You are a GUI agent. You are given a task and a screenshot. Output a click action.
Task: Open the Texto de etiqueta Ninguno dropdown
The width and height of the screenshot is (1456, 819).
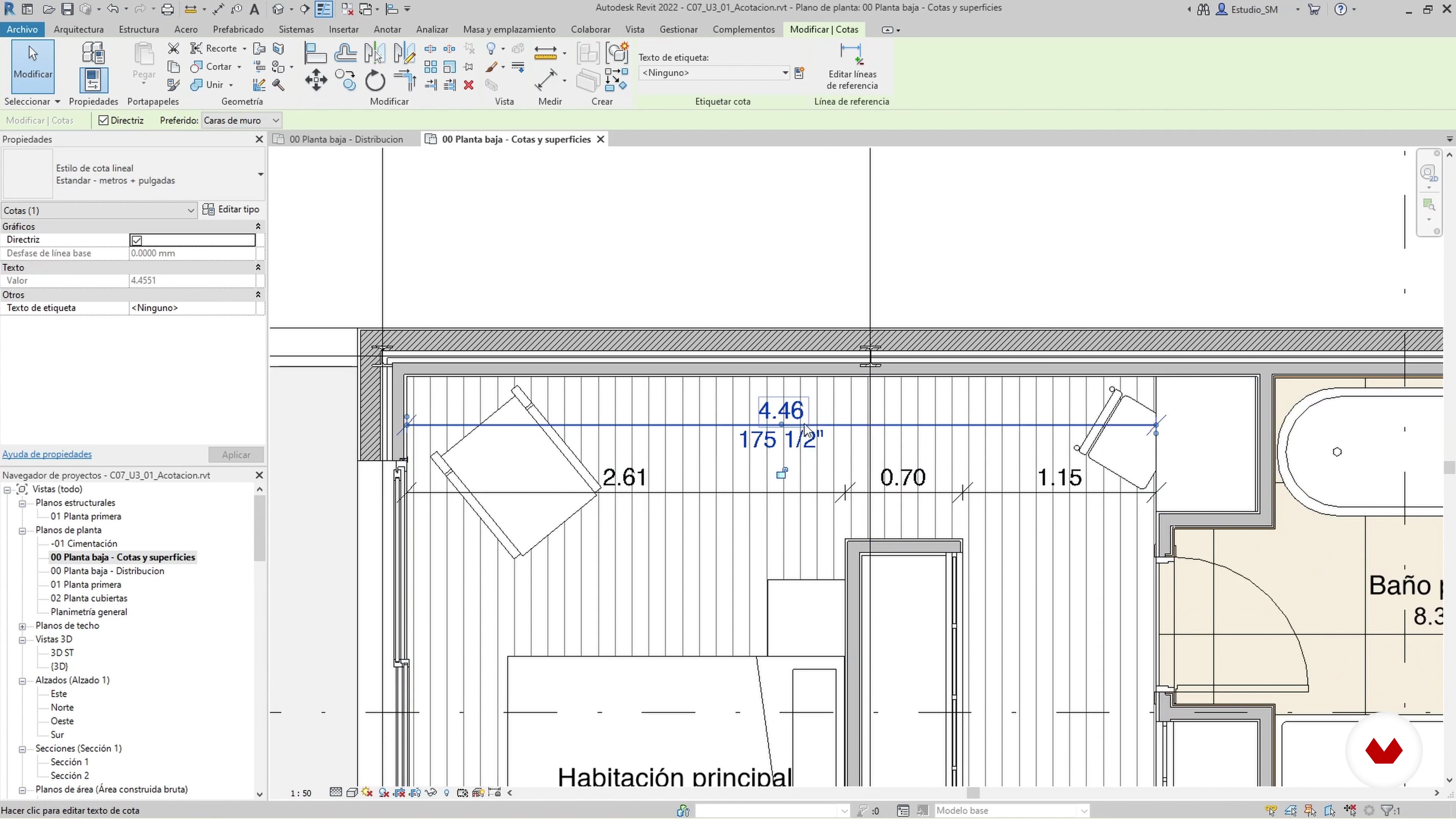(714, 73)
